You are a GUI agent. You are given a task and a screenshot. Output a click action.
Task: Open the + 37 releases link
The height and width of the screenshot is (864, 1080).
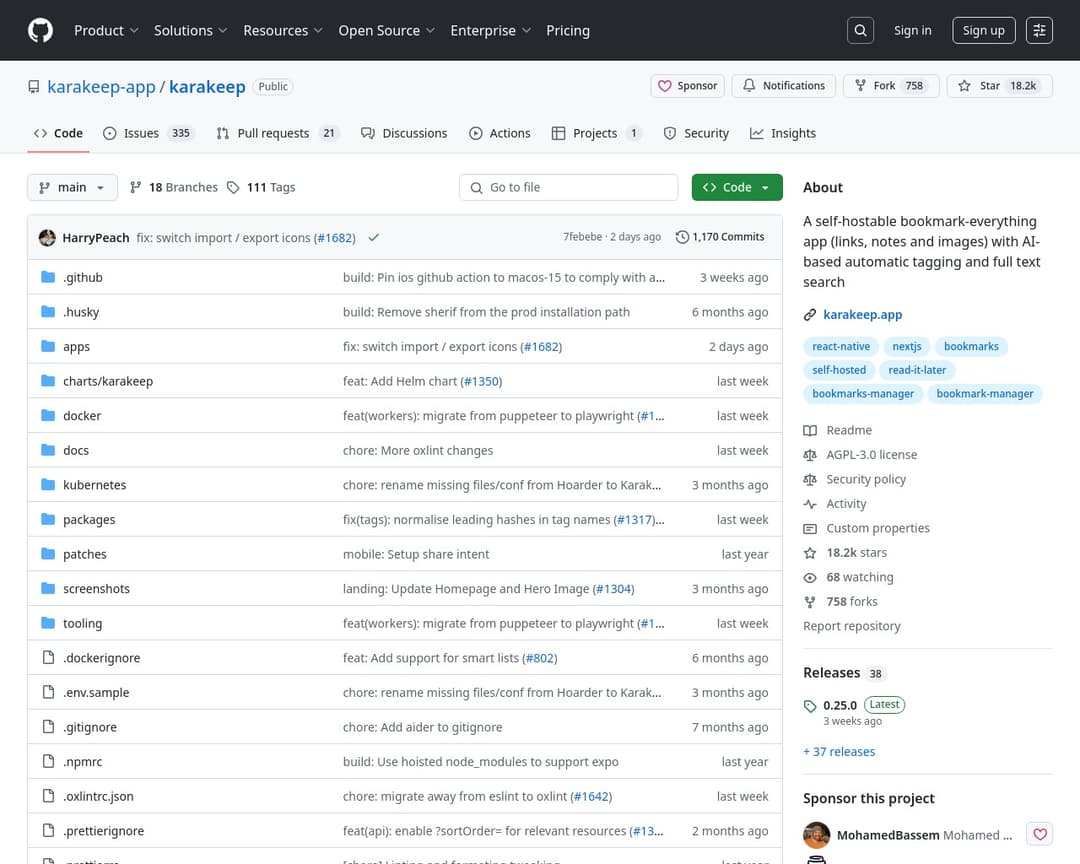pyautogui.click(x=839, y=752)
